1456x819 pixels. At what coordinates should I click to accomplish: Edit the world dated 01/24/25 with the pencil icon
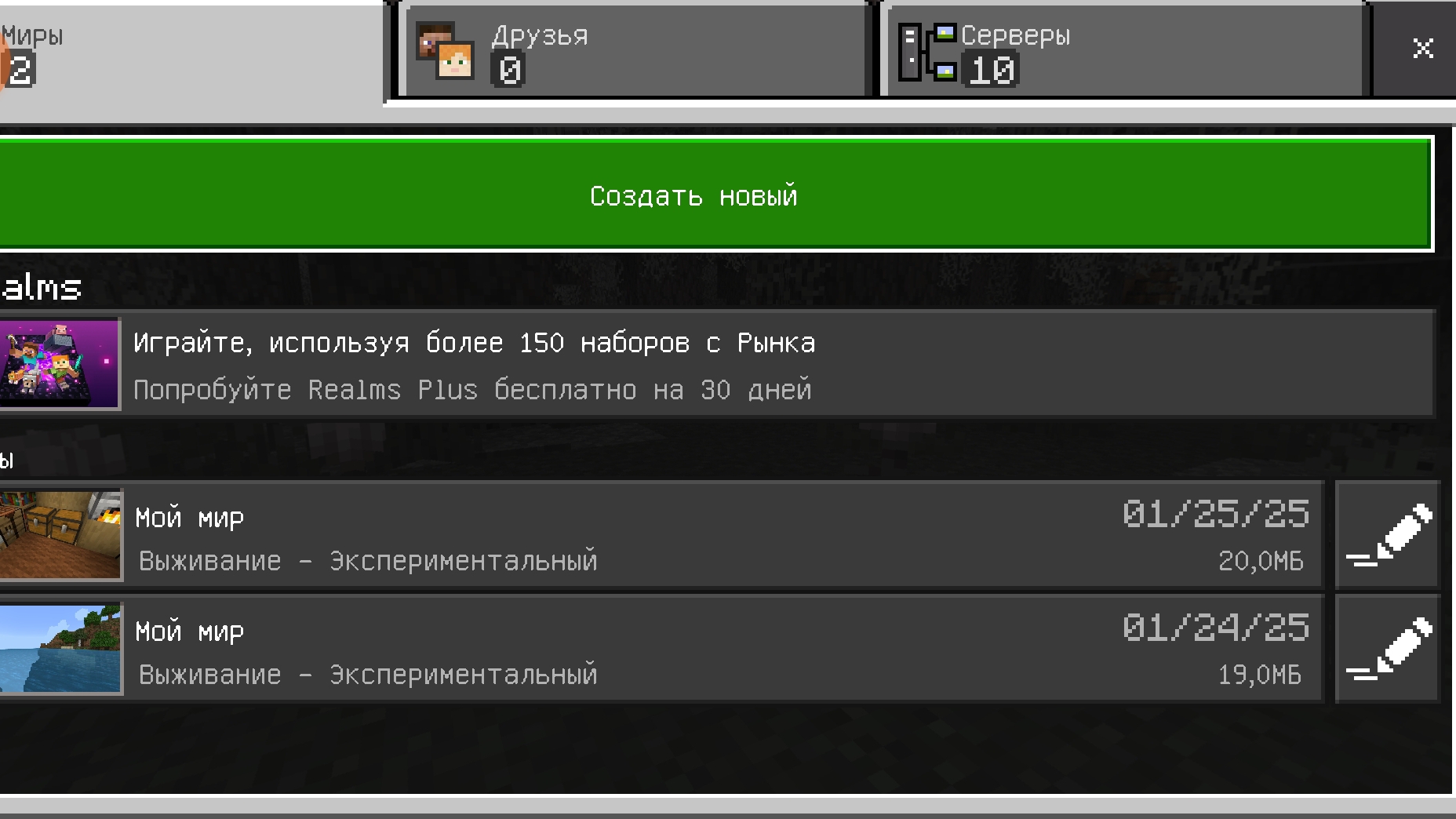pos(1387,649)
